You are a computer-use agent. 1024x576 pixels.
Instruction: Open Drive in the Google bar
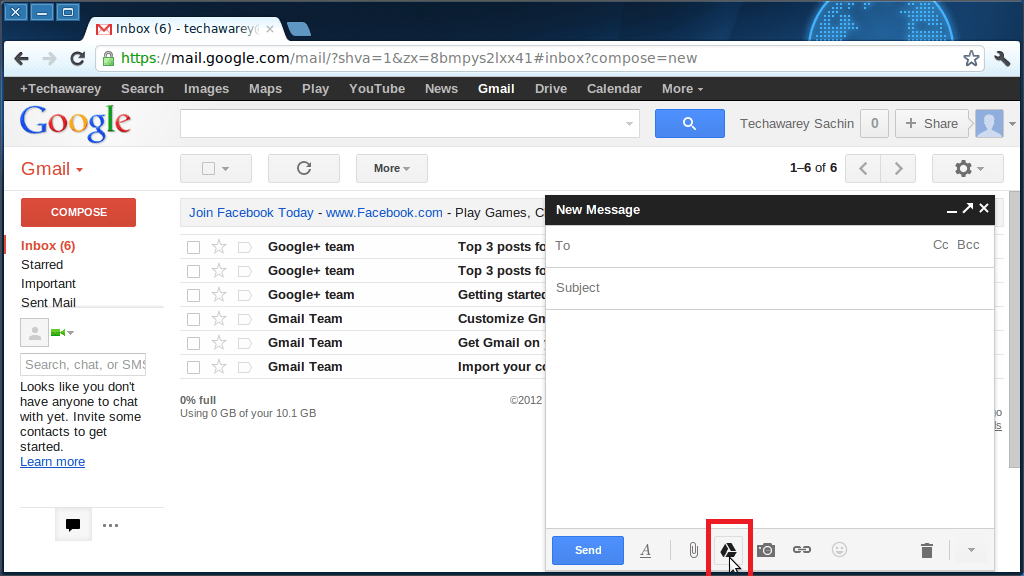point(551,89)
